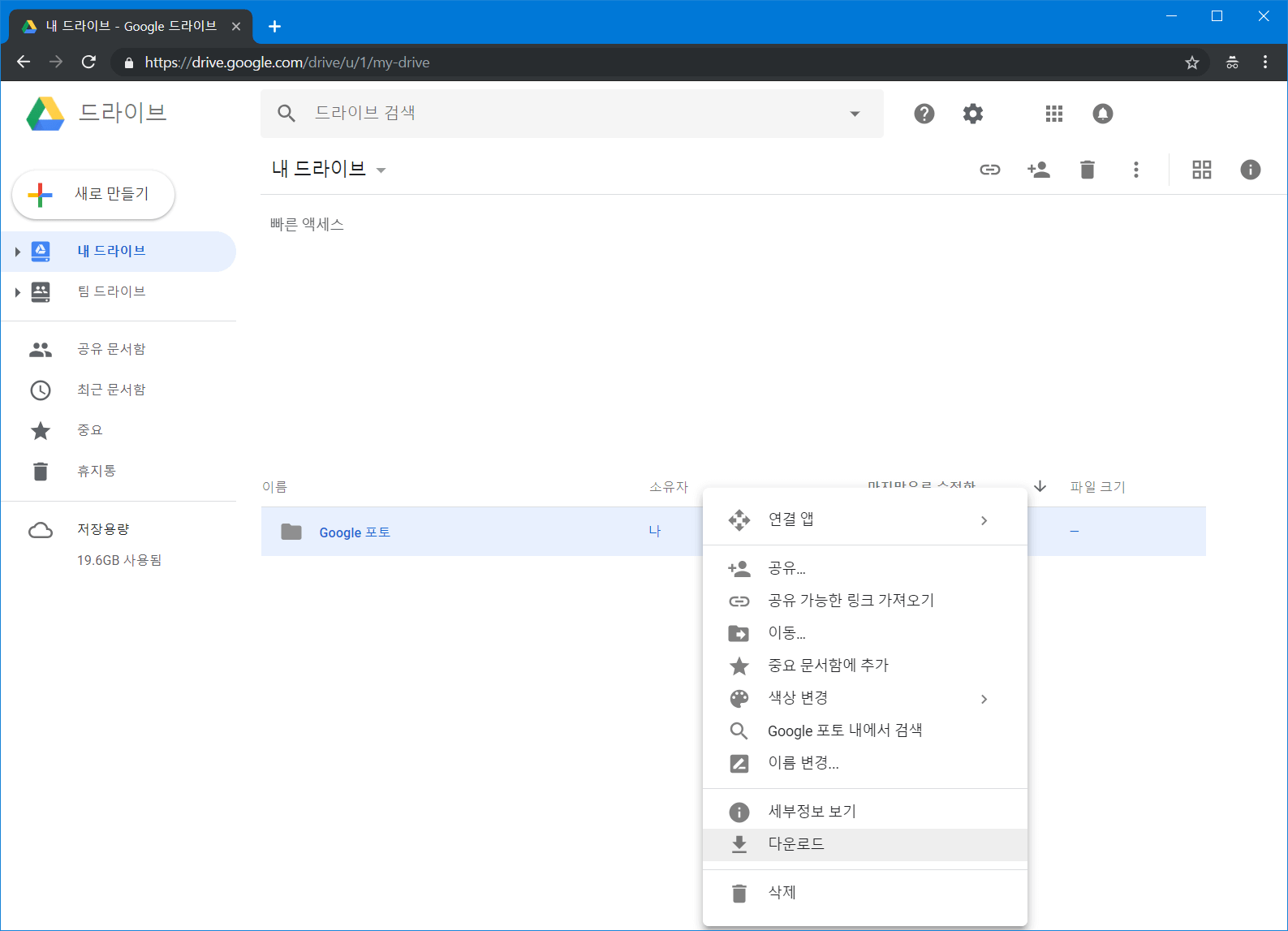Expand the 팀 드라이브 tree in sidebar
Viewport: 1288px width, 931px height.
pos(17,292)
